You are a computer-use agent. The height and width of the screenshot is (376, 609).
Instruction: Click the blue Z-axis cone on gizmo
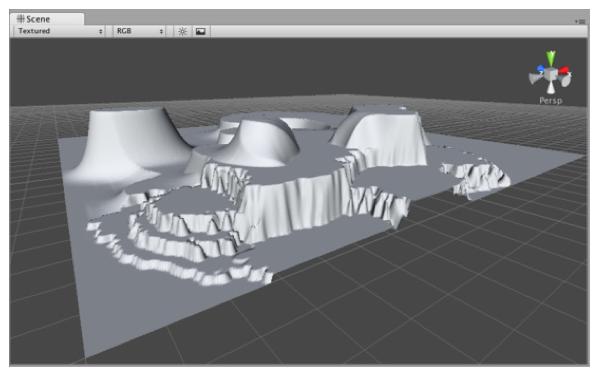coord(541,69)
